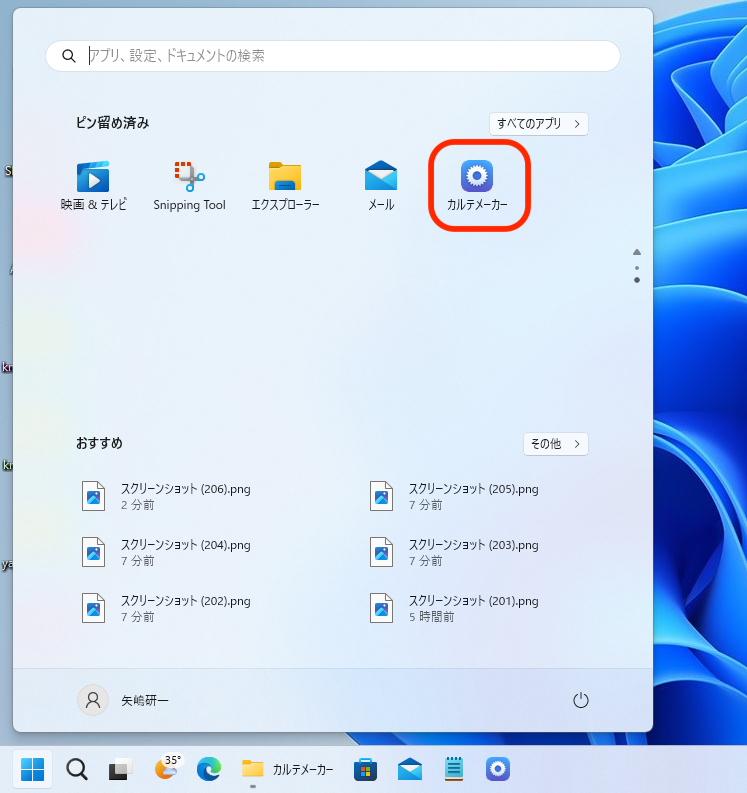747x793 pixels.
Task: Click the weather widget showing 35°
Action: (167, 768)
